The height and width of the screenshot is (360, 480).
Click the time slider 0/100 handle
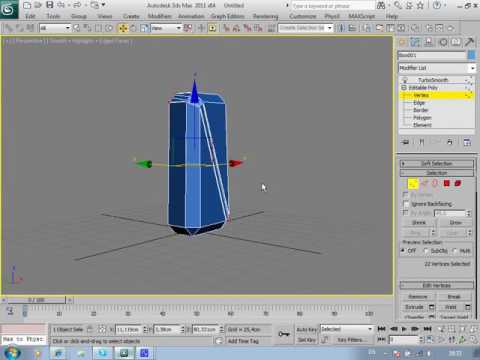tap(36, 300)
